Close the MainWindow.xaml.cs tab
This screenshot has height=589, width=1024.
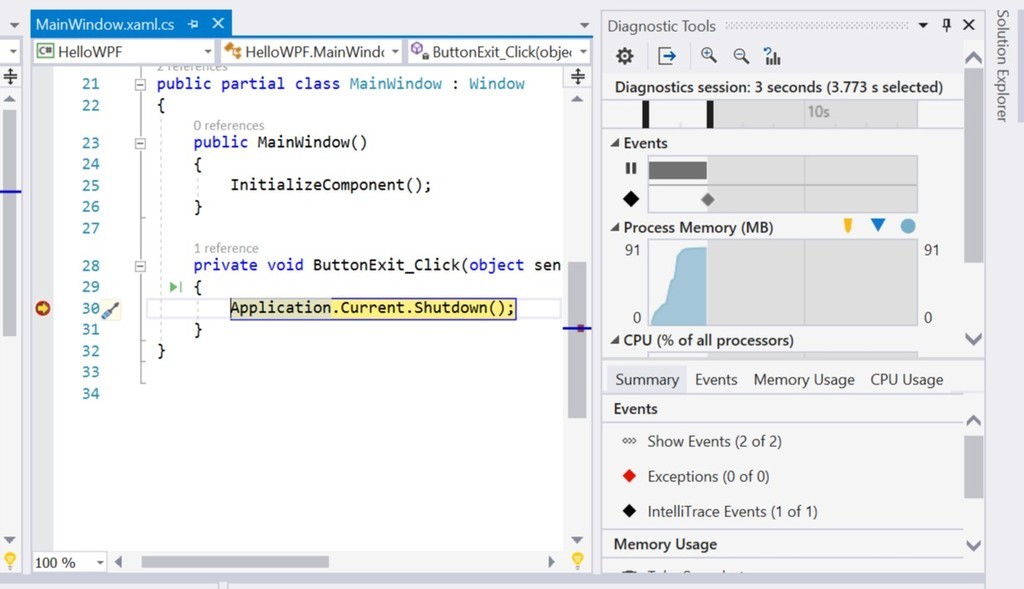(218, 24)
